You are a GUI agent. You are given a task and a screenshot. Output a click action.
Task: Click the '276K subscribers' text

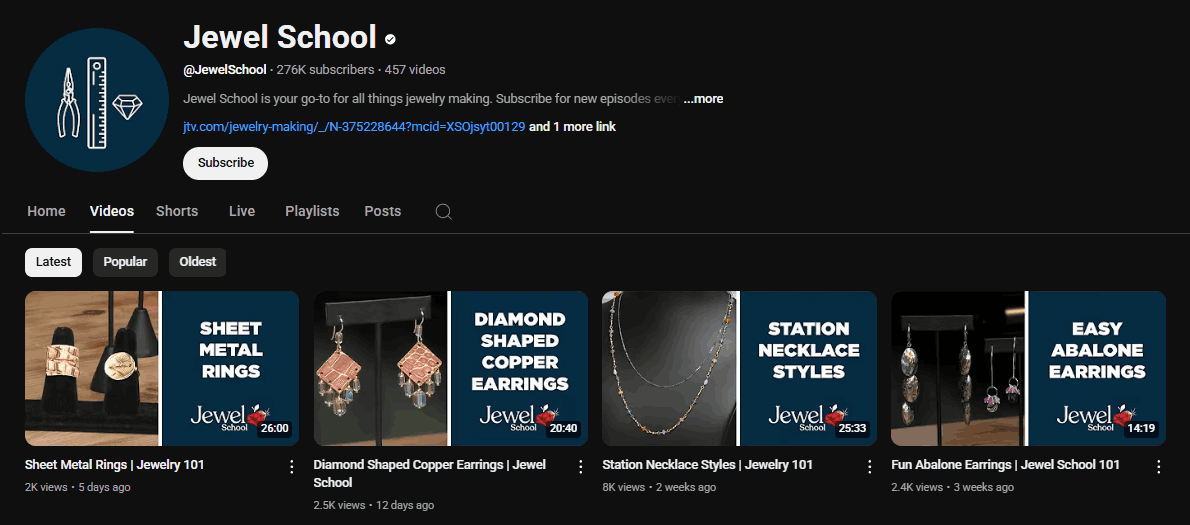326,70
